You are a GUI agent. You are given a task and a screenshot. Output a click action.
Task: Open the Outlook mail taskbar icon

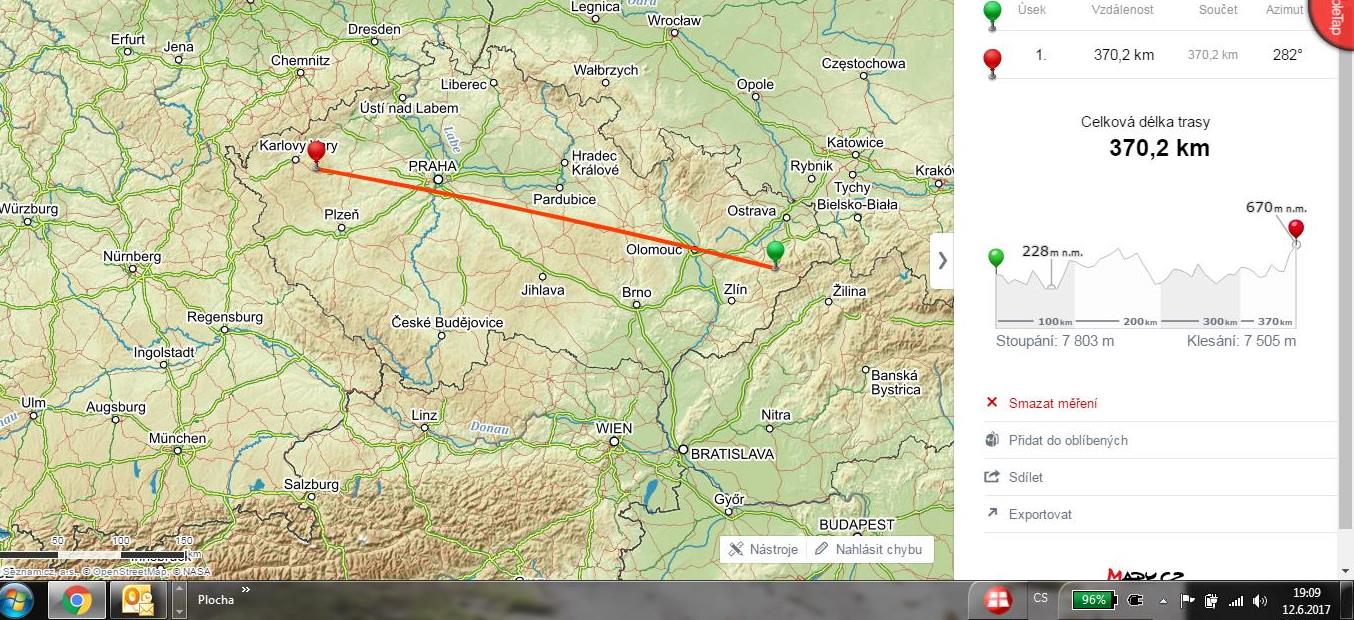click(137, 600)
